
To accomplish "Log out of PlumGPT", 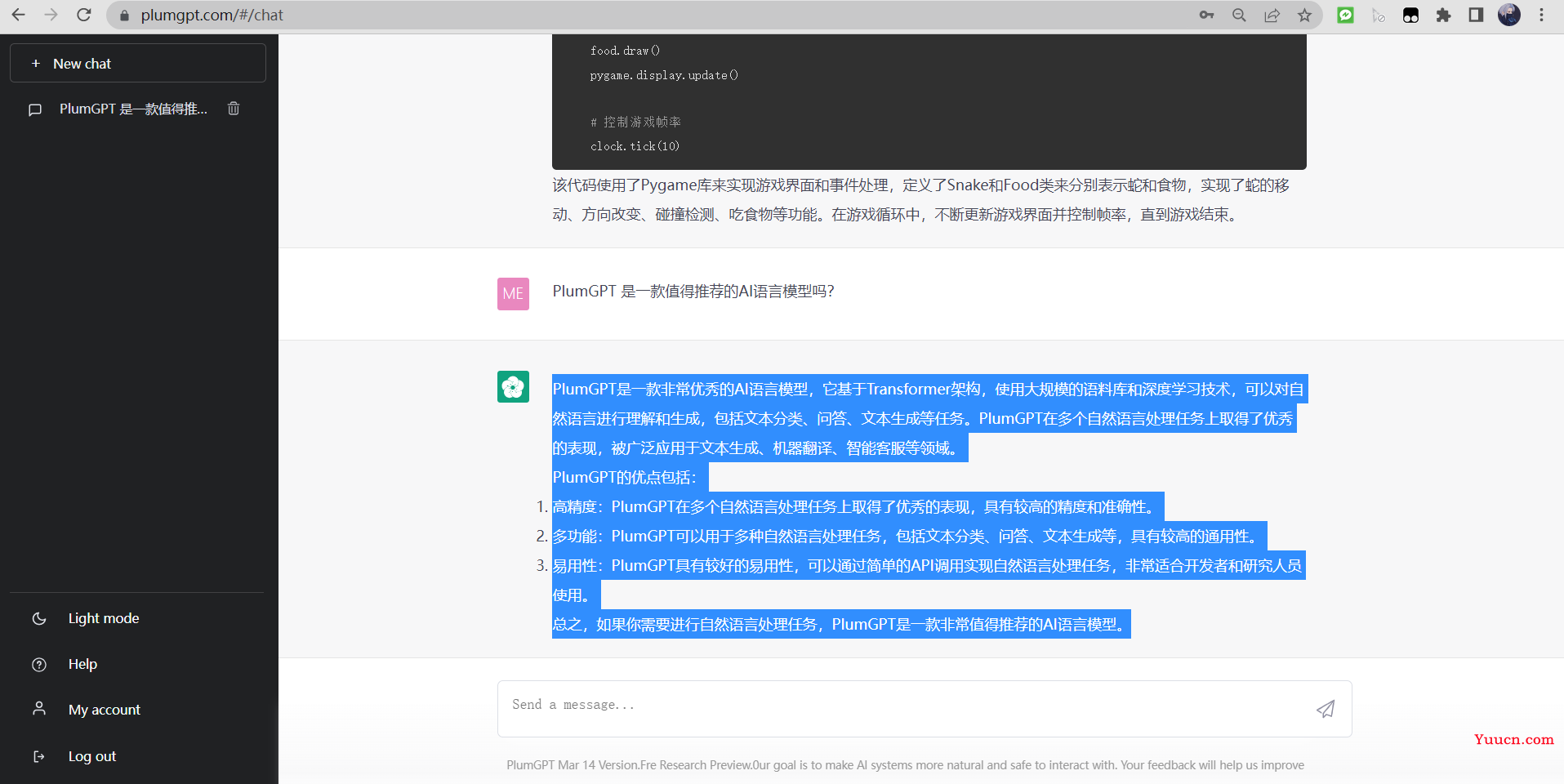I will click(92, 756).
